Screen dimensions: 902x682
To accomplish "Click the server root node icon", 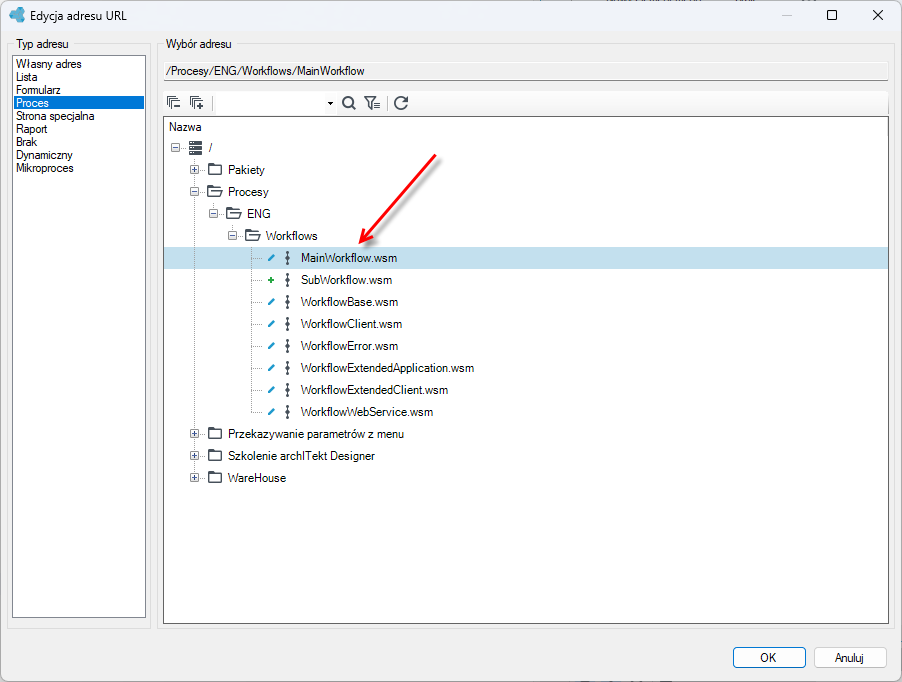I will tap(196, 148).
